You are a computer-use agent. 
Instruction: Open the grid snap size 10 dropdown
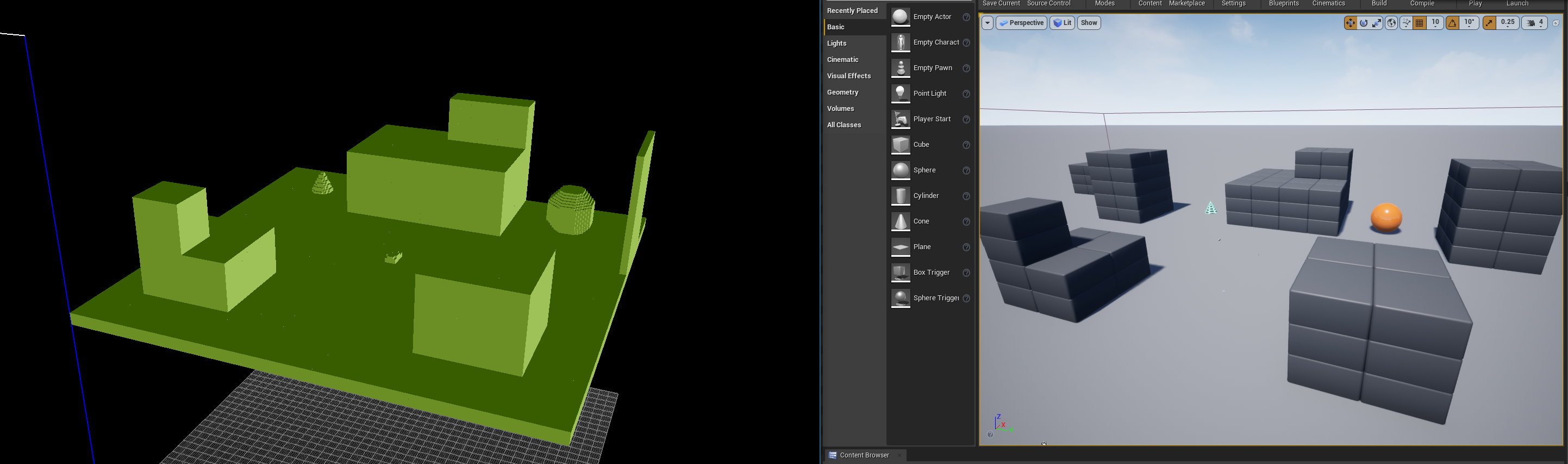[x=1435, y=22]
